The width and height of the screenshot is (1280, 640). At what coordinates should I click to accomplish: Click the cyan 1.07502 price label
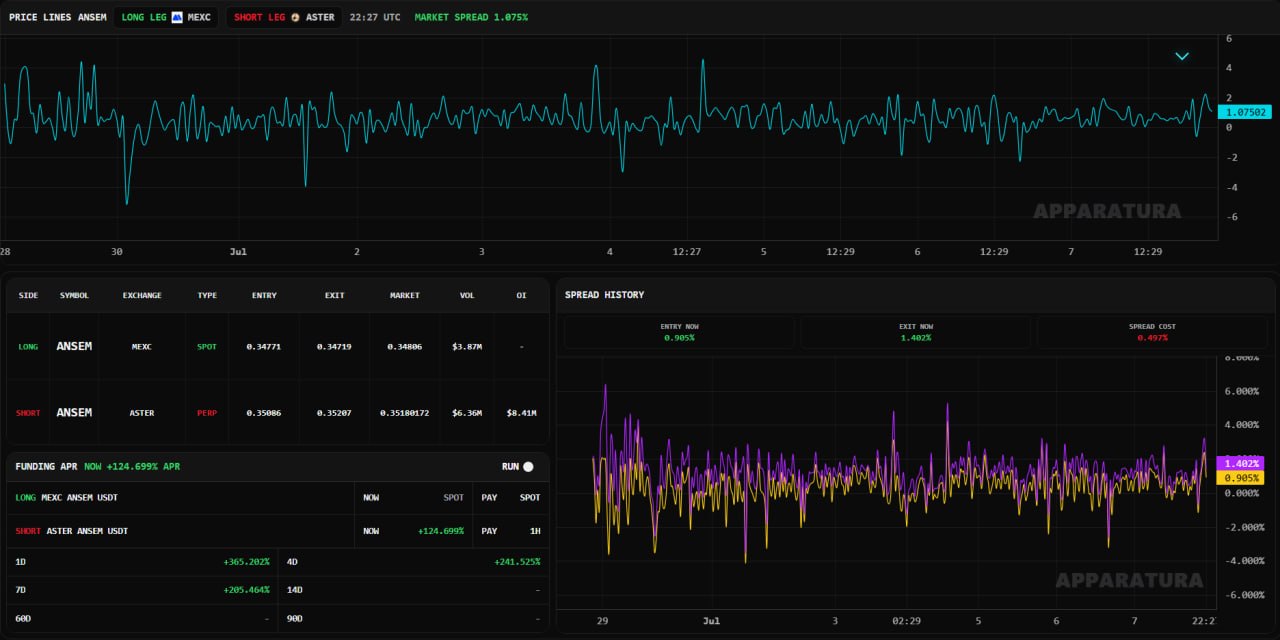click(1244, 113)
